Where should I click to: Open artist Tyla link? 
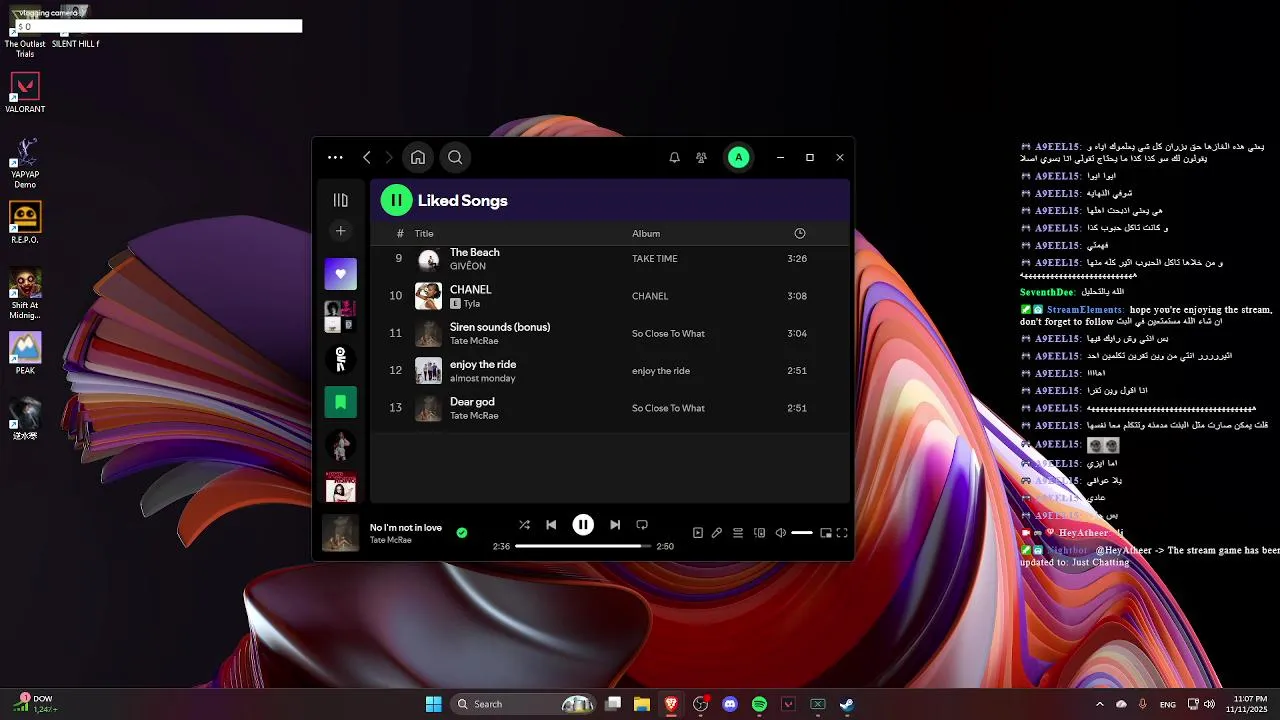click(472, 304)
